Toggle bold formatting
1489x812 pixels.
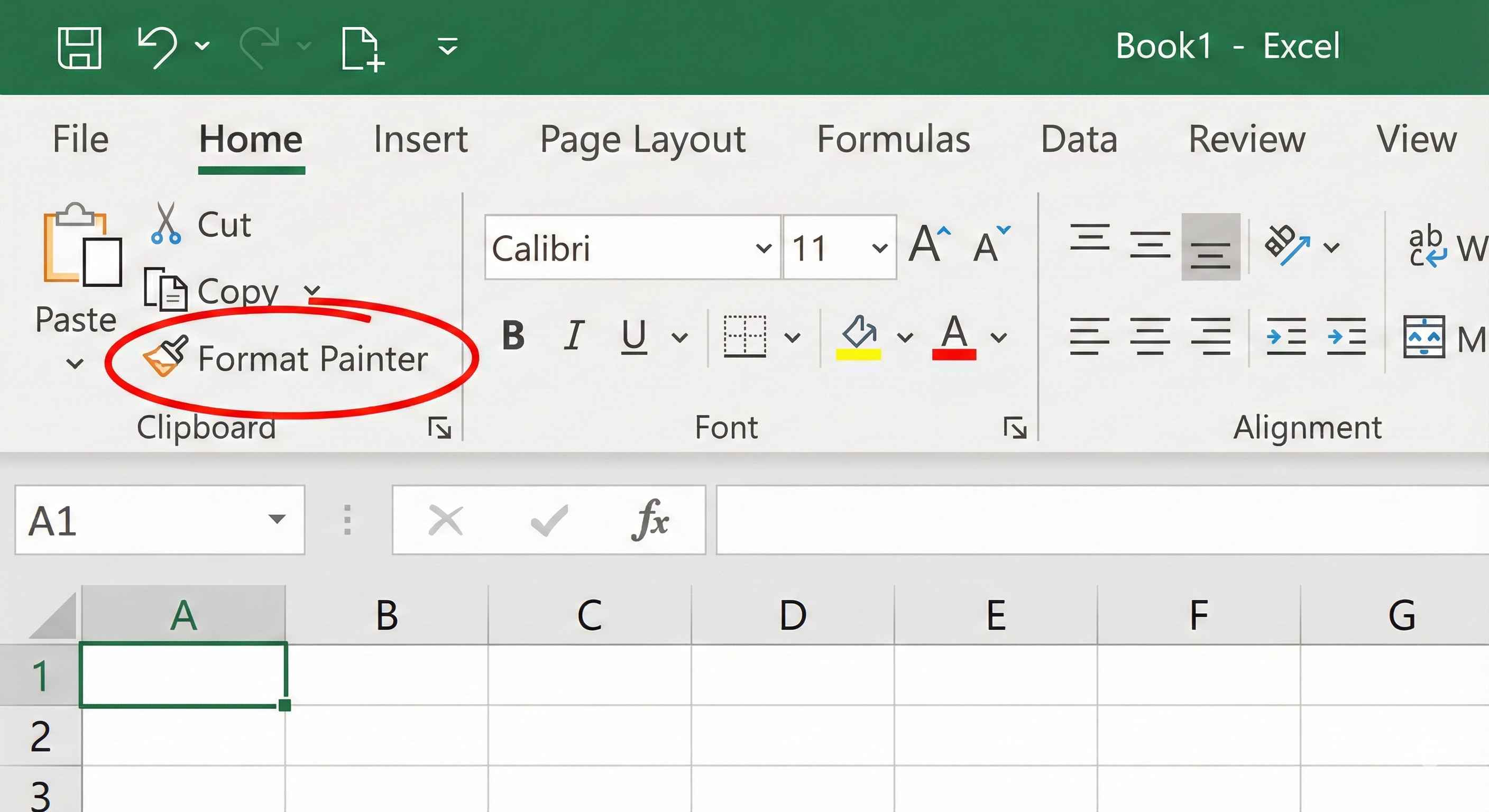[x=513, y=337]
